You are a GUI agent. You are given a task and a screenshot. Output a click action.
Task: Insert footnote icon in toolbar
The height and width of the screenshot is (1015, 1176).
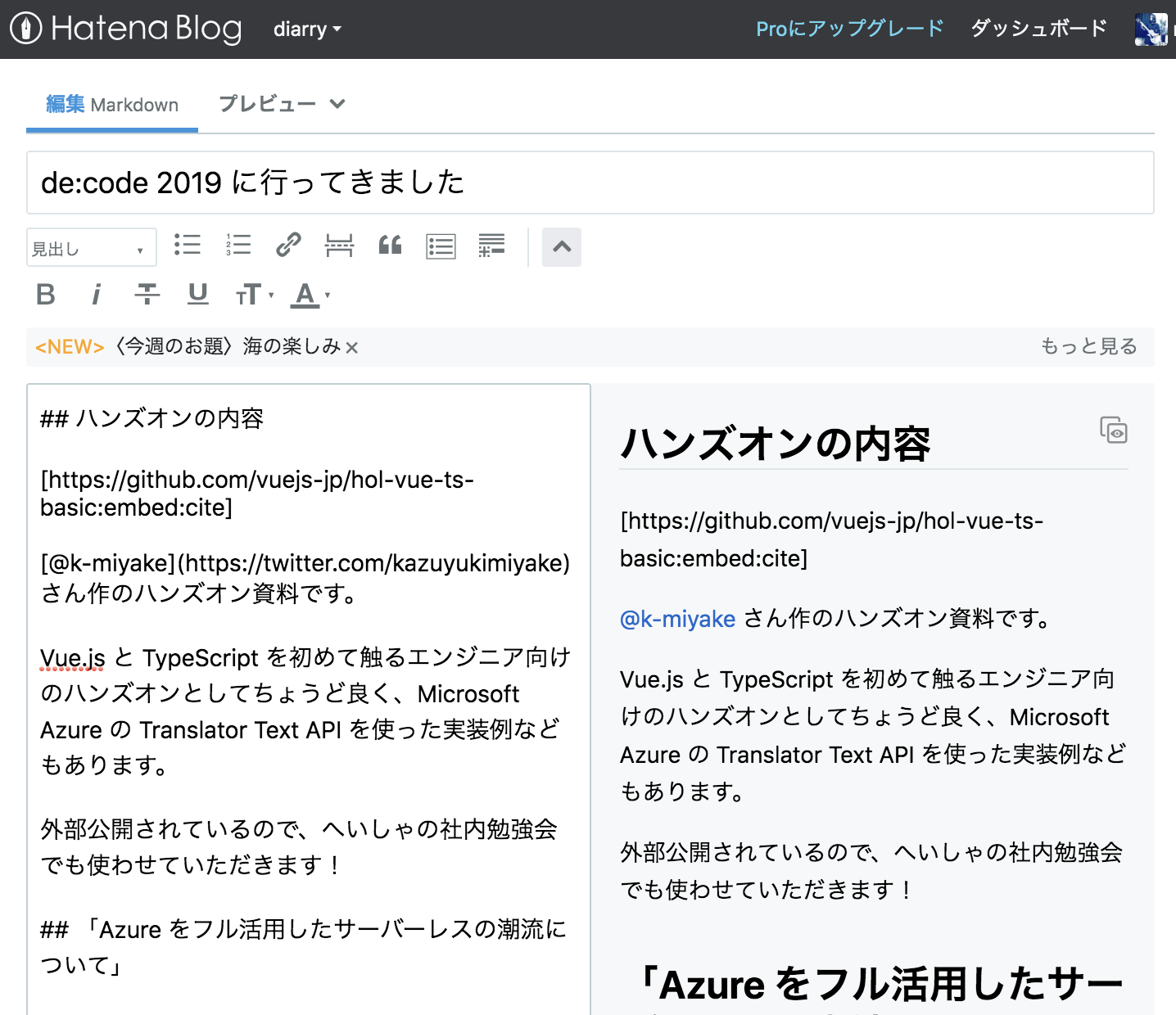[x=491, y=245]
